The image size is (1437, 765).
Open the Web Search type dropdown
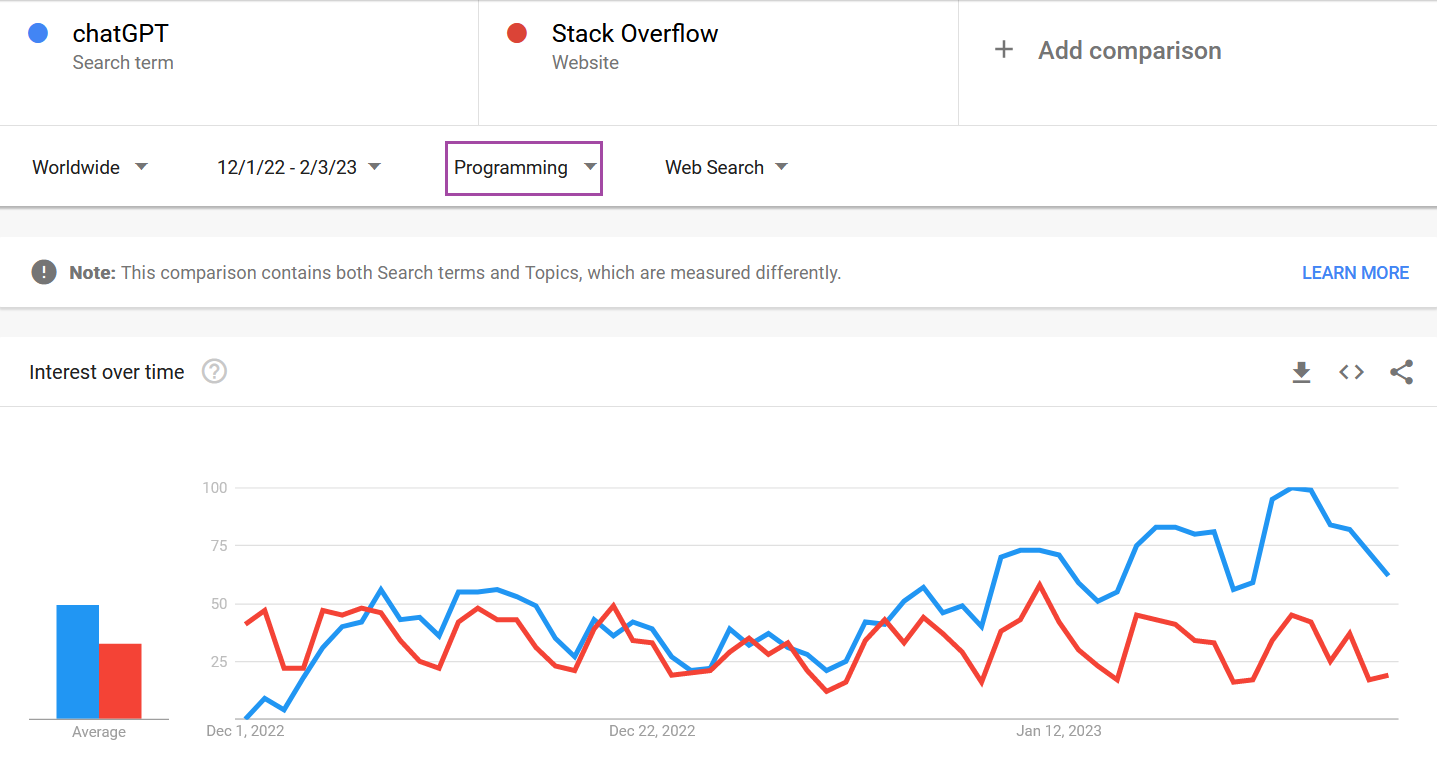click(726, 167)
